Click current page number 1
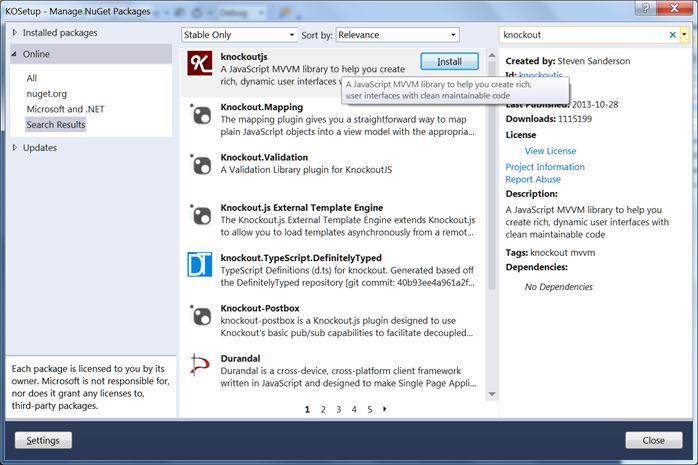This screenshot has height=465, width=698. pyautogui.click(x=307, y=409)
